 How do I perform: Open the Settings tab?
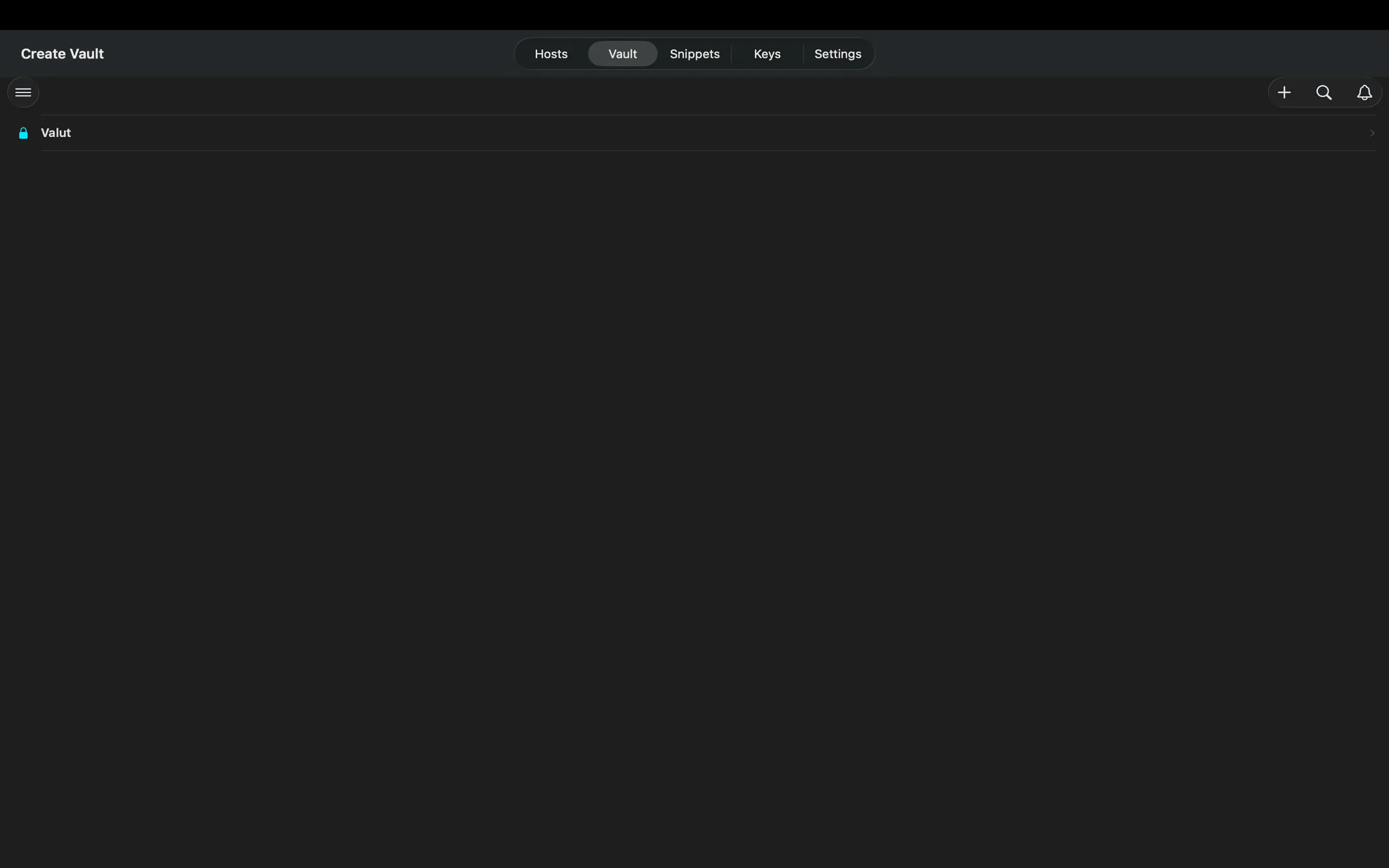pos(838,54)
